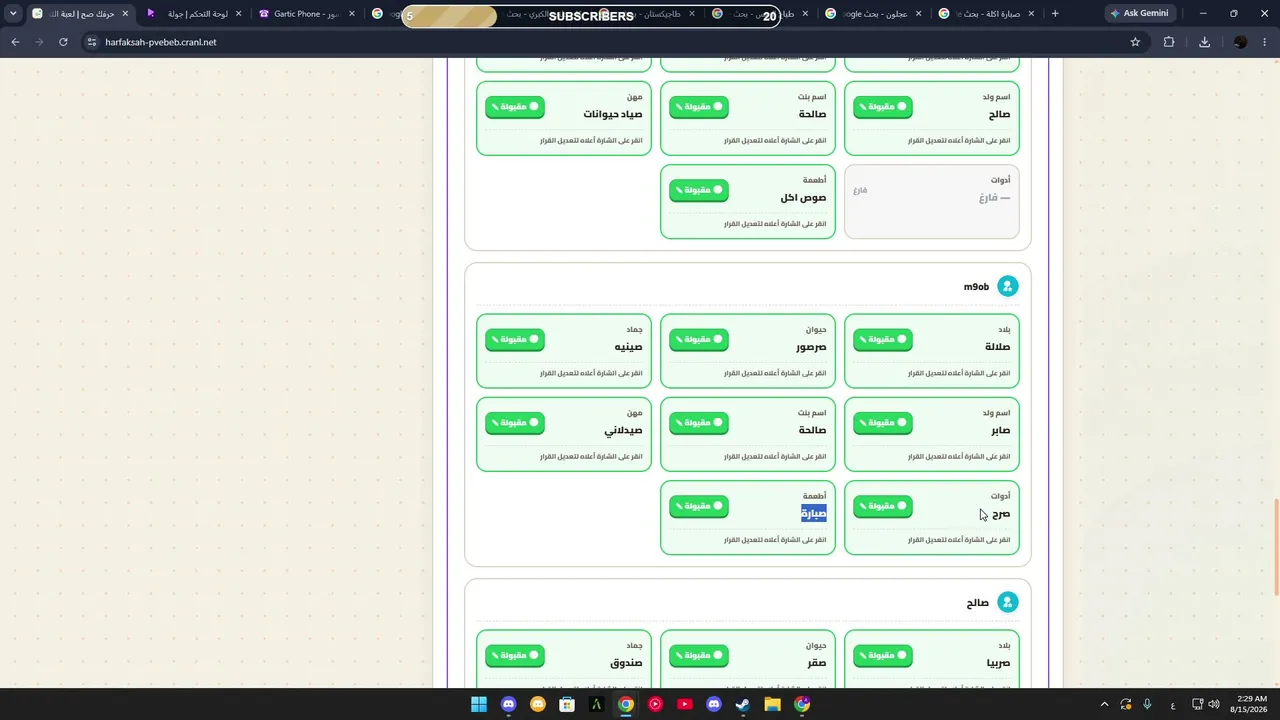Open the browser extensions menu

[x=1169, y=42]
